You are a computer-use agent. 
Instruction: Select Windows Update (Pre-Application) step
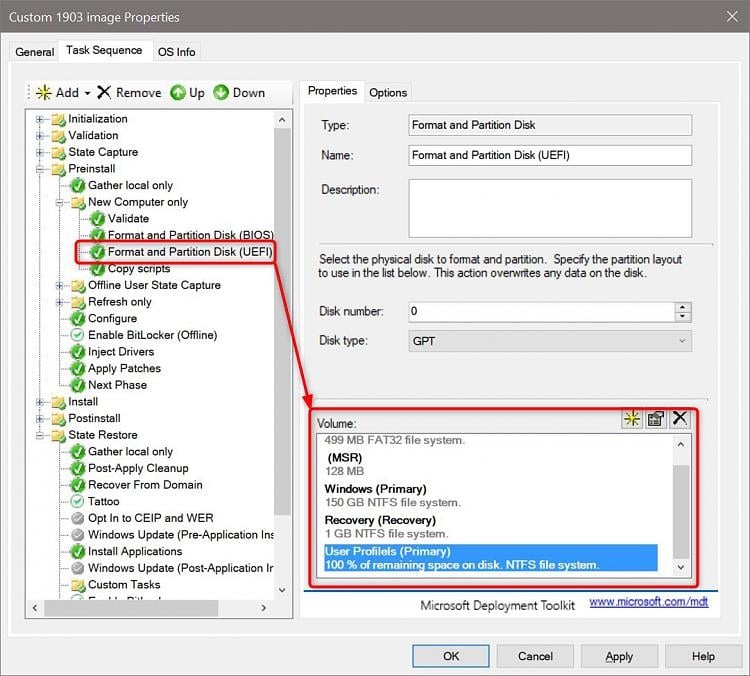(180, 535)
